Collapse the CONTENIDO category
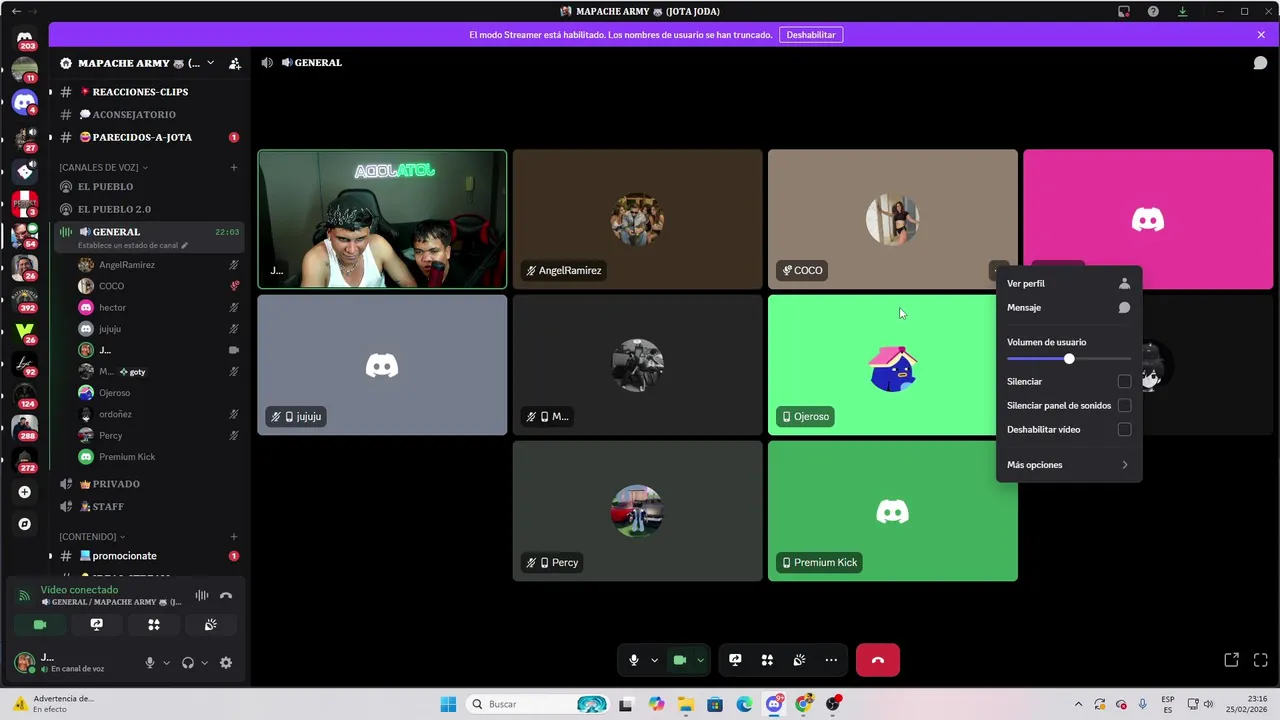This screenshot has width=1280, height=720. (x=92, y=537)
